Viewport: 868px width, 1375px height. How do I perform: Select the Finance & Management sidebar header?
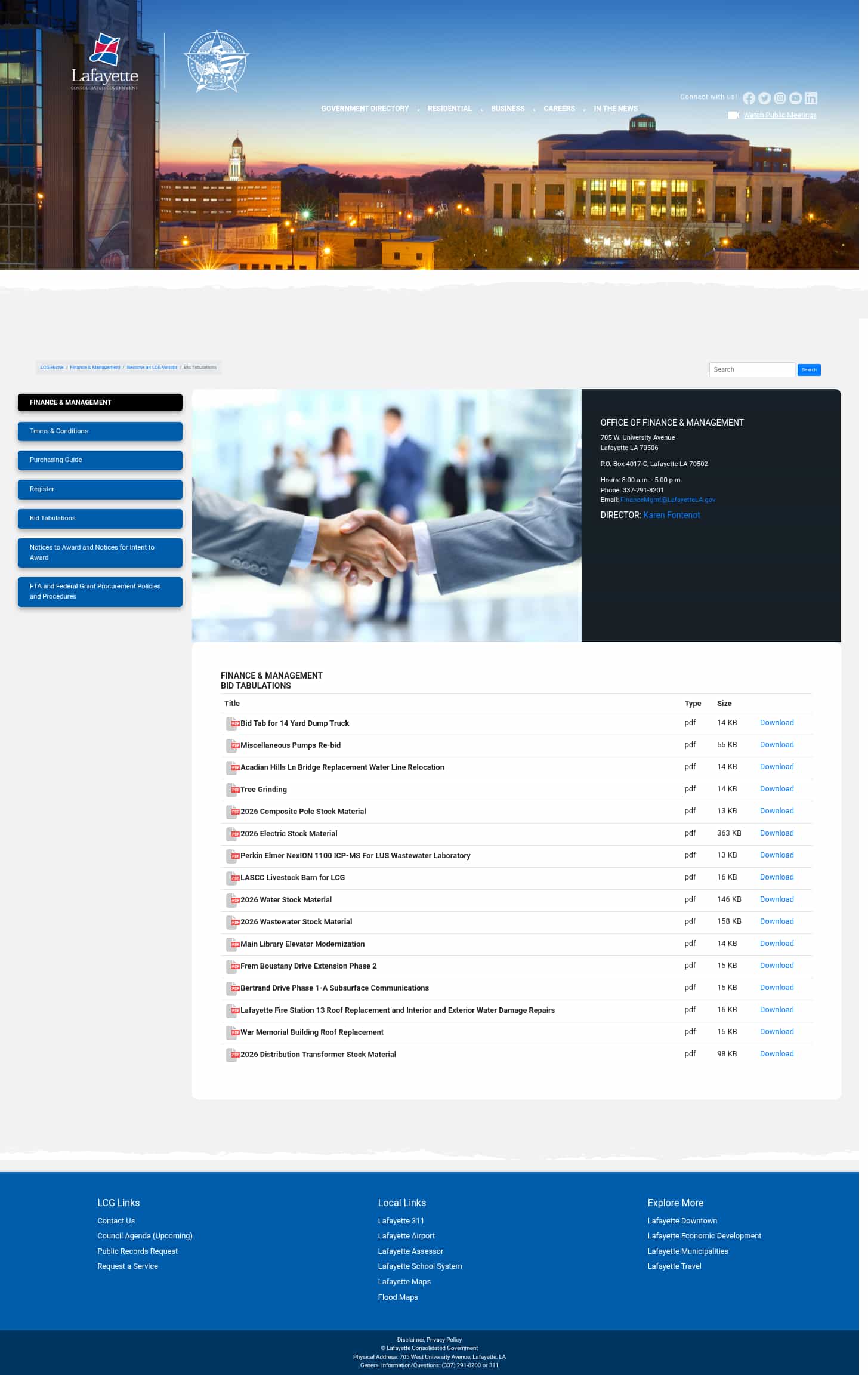[x=100, y=402]
